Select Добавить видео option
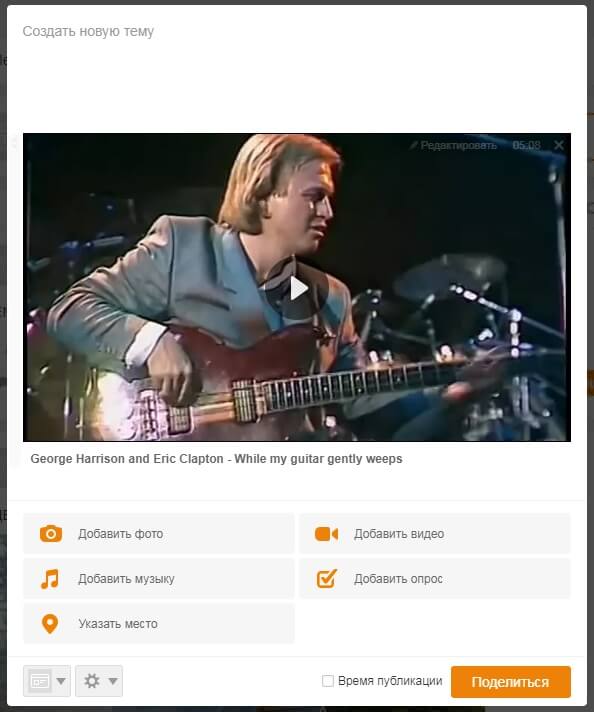 click(434, 534)
